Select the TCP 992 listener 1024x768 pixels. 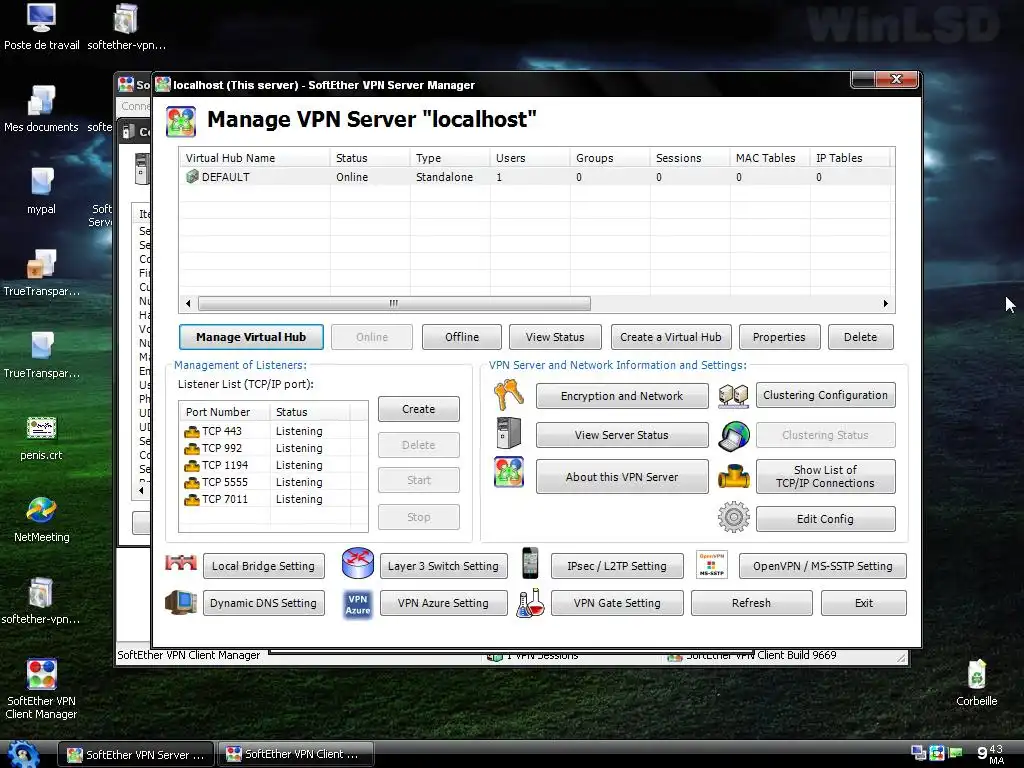pos(273,448)
